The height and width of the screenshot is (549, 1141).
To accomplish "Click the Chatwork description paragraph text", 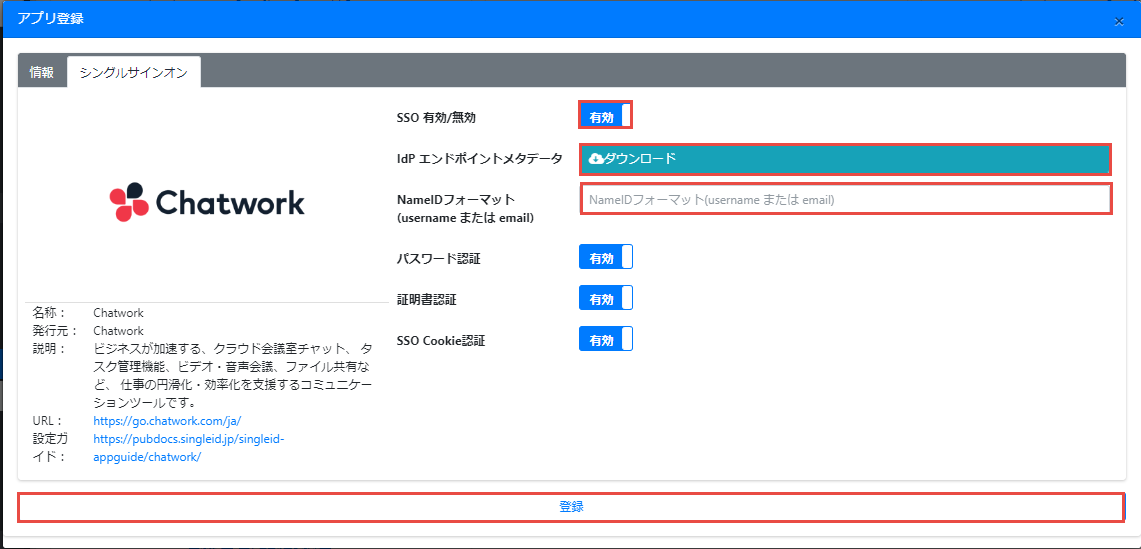I will click(x=232, y=376).
